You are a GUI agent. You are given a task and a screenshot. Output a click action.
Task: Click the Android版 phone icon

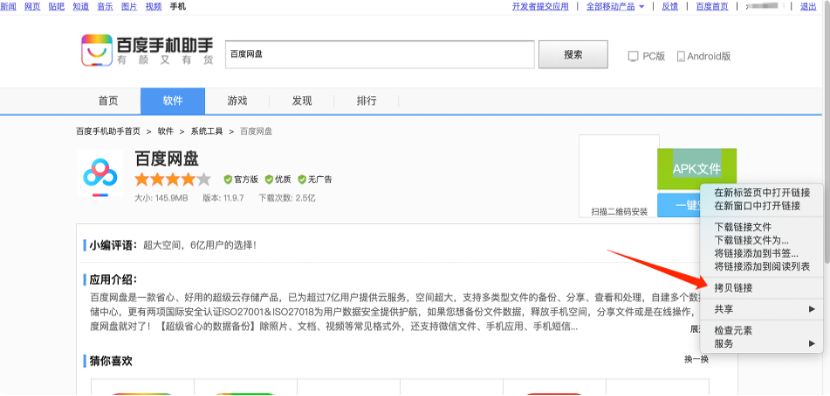681,56
